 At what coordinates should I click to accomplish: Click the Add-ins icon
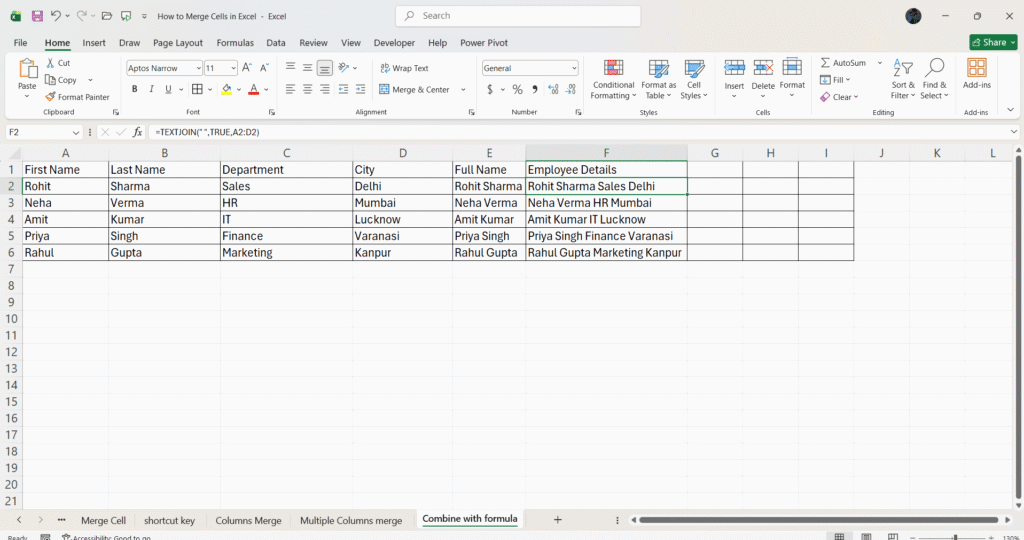(977, 68)
